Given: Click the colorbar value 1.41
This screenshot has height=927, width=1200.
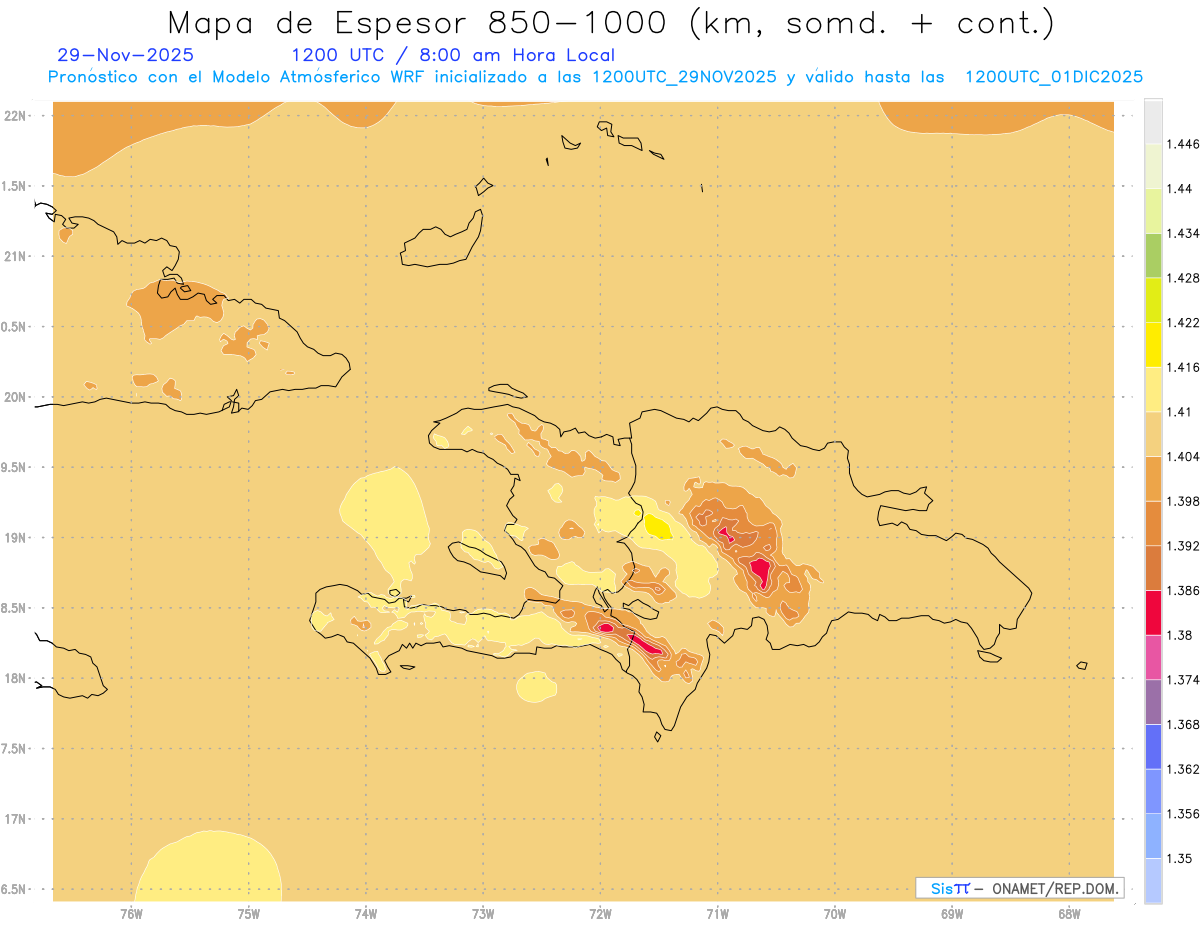Looking at the screenshot, I should pos(1181,412).
